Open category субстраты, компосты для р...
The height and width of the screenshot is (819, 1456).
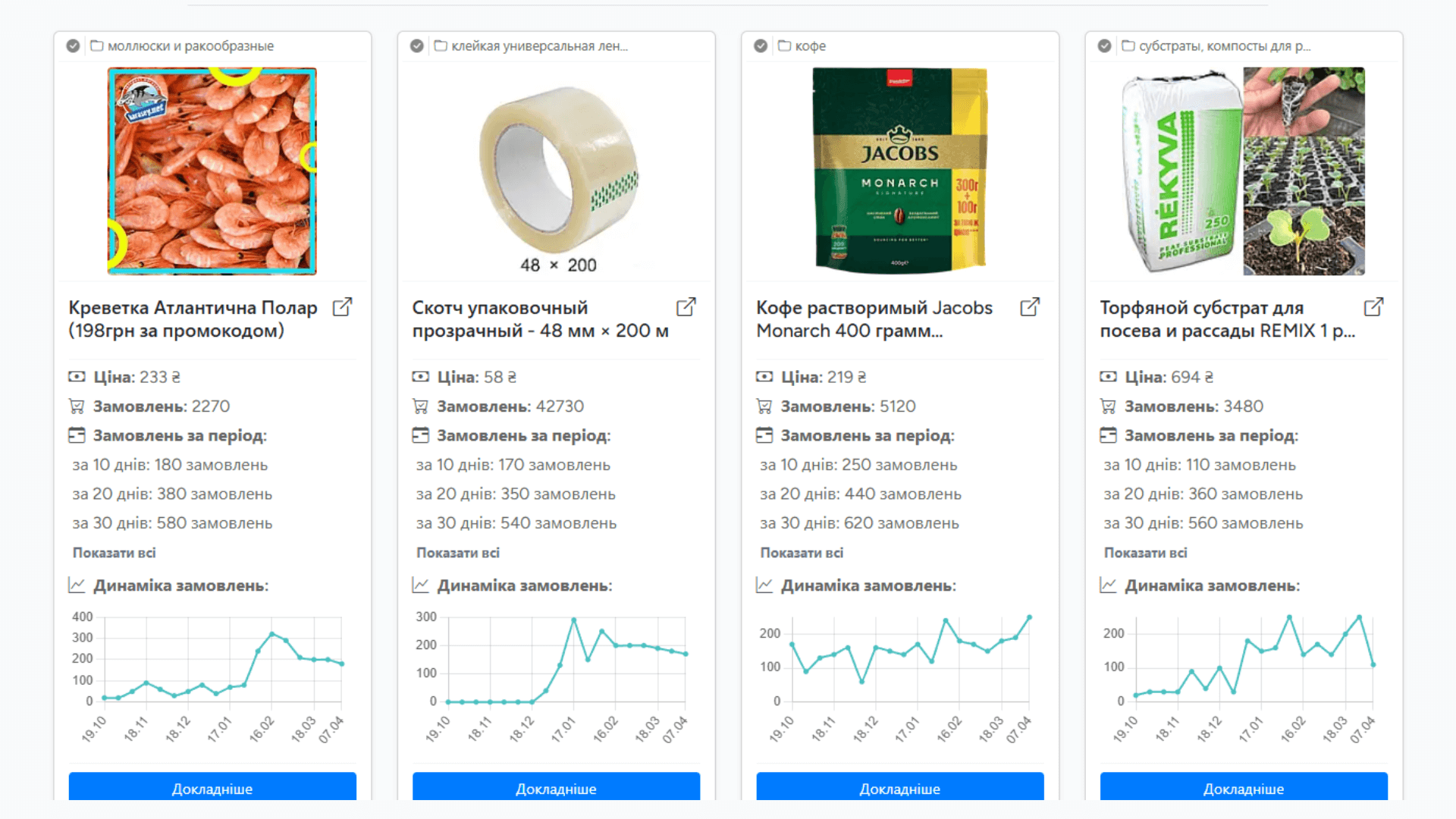(x=1224, y=46)
